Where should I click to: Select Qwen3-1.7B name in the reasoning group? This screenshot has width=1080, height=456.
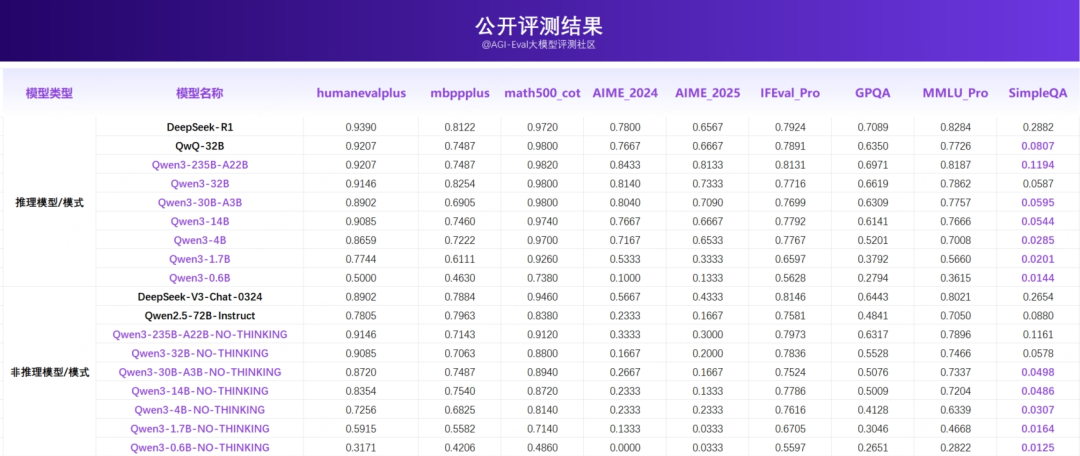(x=200, y=259)
